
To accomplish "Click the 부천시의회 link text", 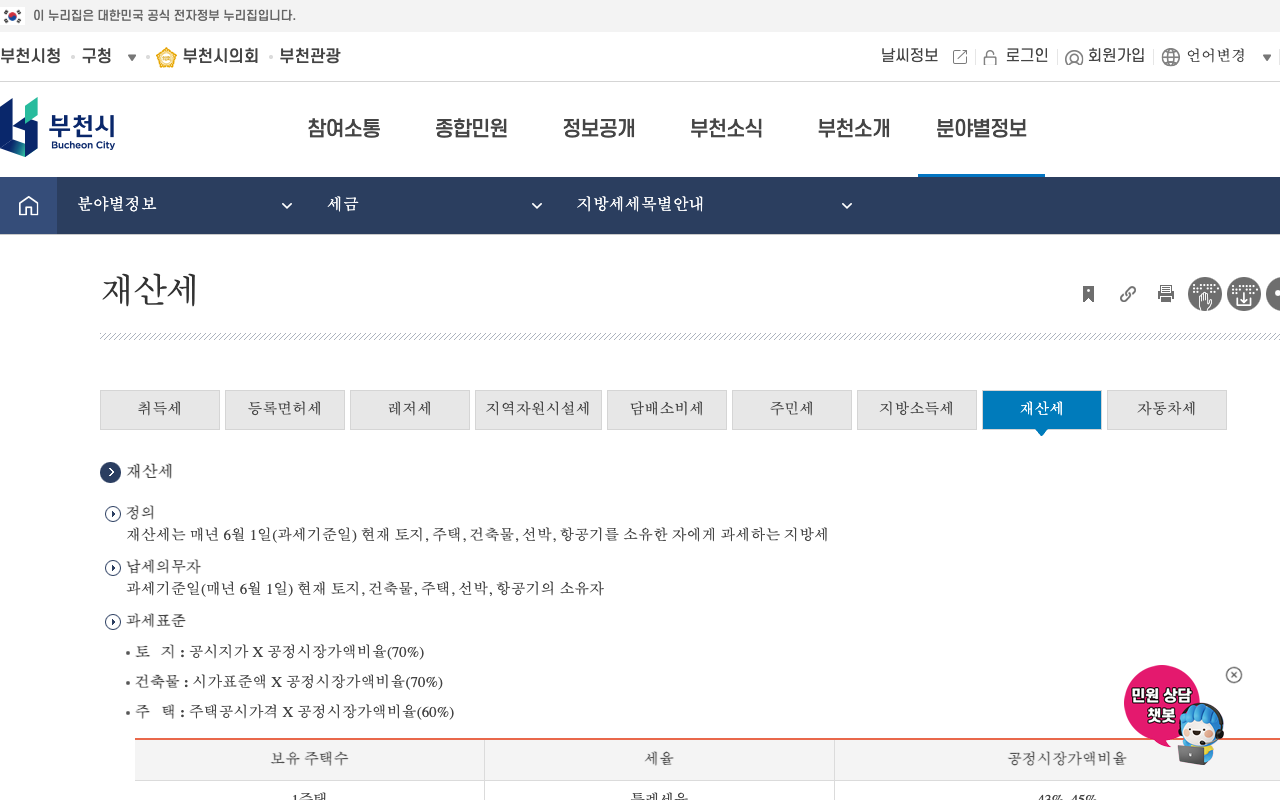I will (x=221, y=57).
